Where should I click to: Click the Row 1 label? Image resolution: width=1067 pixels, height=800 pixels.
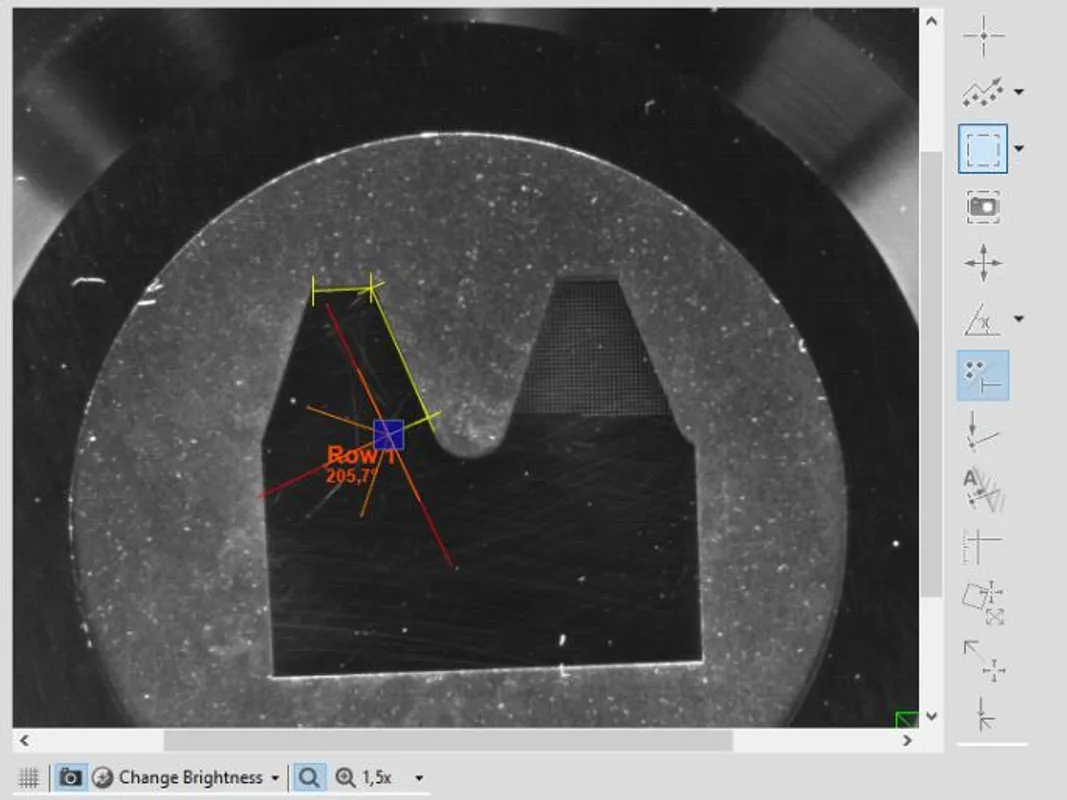click(361, 455)
